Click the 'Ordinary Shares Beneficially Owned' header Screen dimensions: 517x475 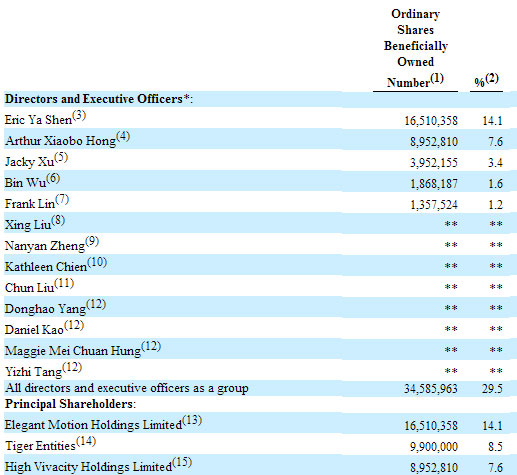[415, 38]
